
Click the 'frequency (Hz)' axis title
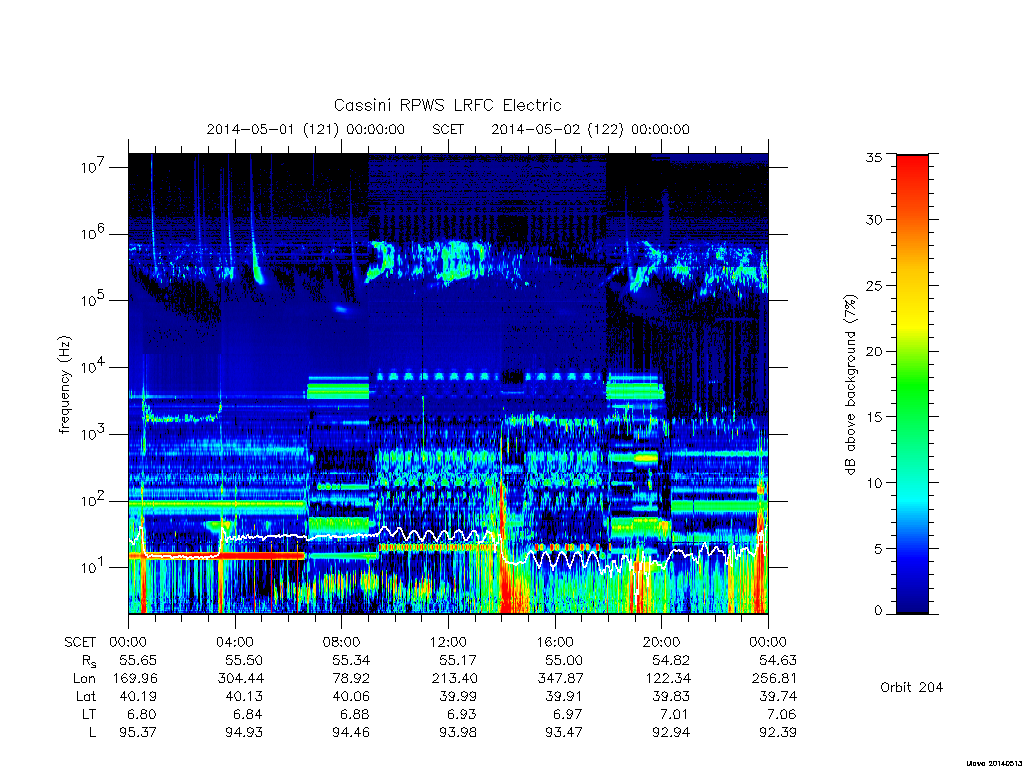tap(64, 385)
